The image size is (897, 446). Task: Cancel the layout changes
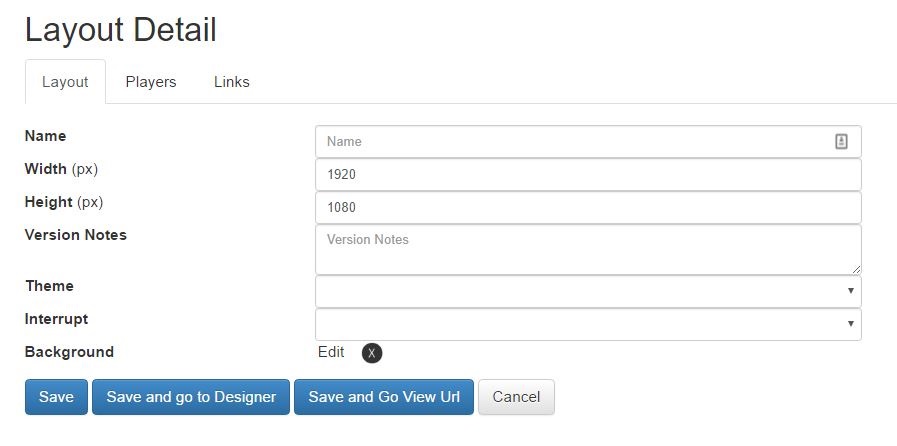coord(516,397)
